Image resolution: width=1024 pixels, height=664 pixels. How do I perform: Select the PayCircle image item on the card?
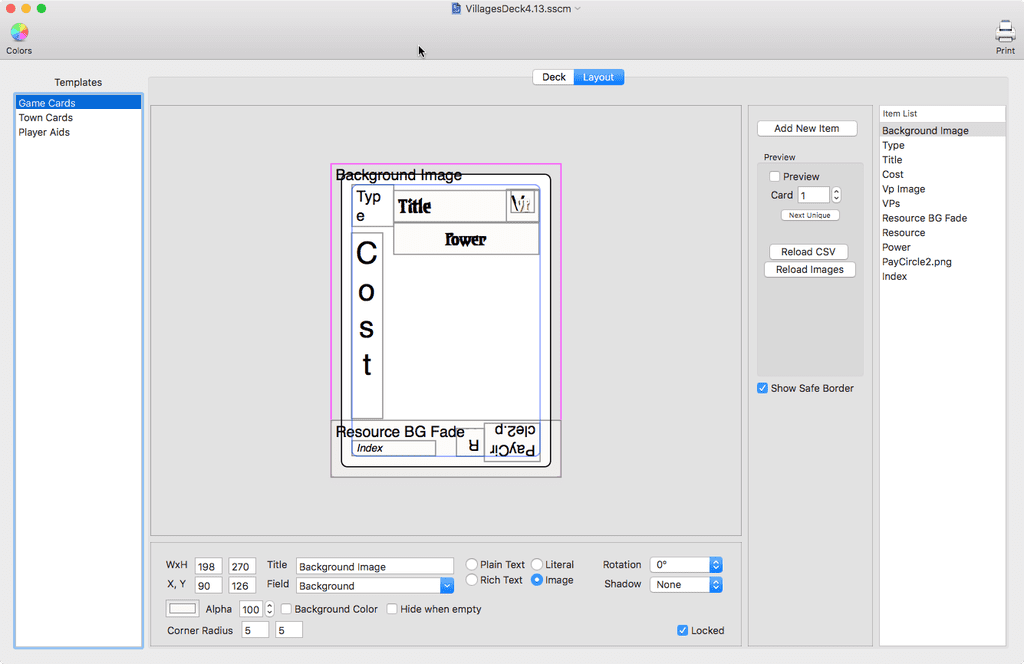pyautogui.click(x=511, y=441)
